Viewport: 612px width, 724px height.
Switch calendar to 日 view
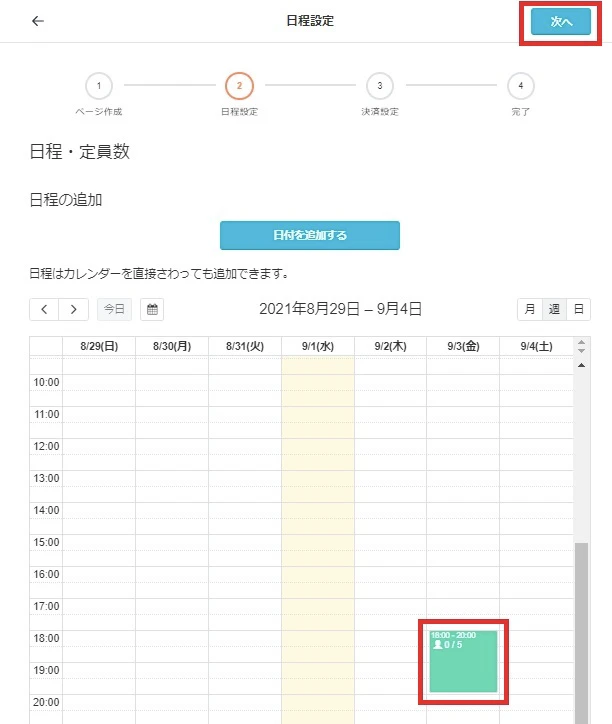[x=577, y=309]
